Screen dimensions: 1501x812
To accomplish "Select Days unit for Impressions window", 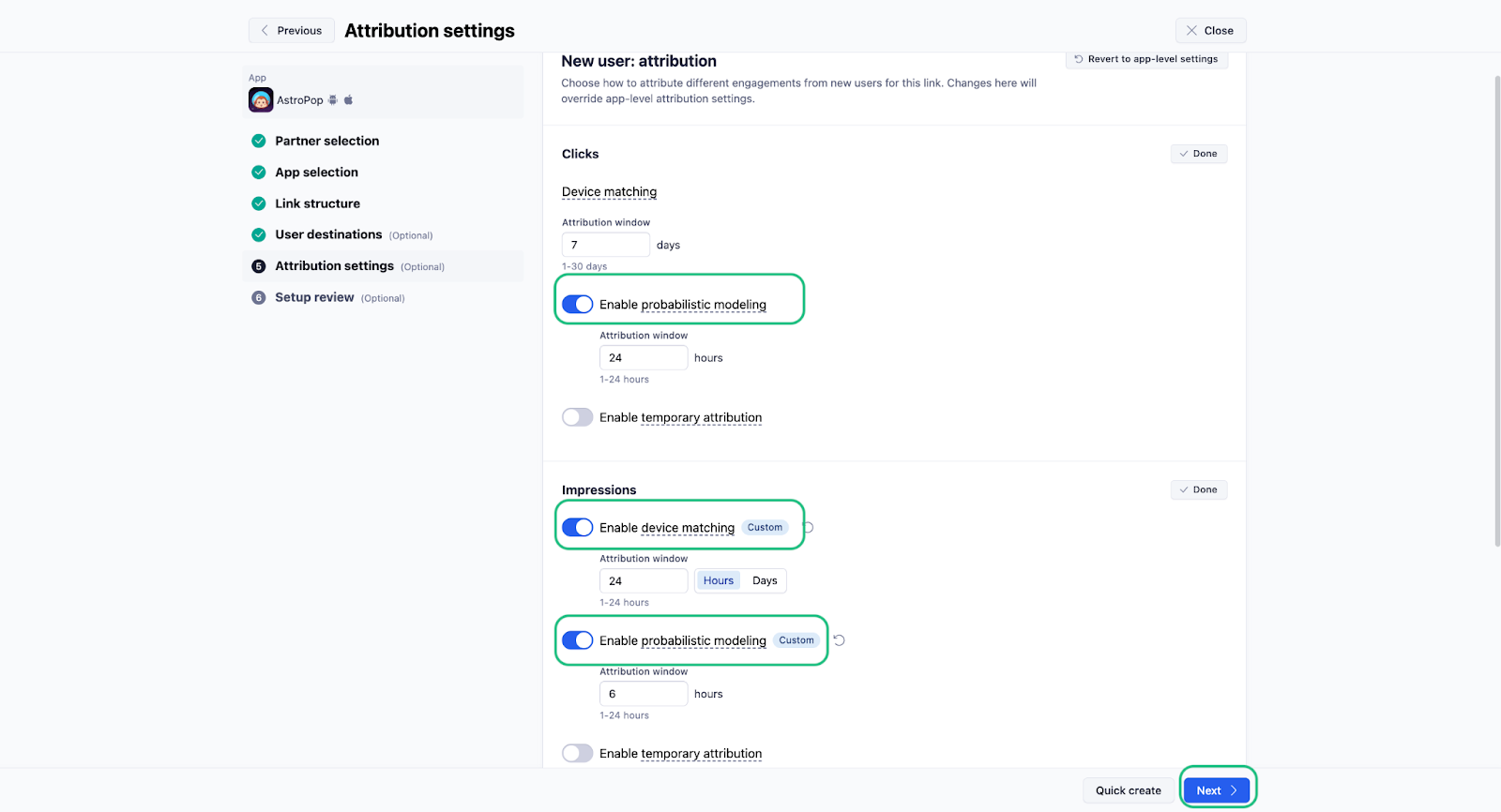I will (765, 580).
